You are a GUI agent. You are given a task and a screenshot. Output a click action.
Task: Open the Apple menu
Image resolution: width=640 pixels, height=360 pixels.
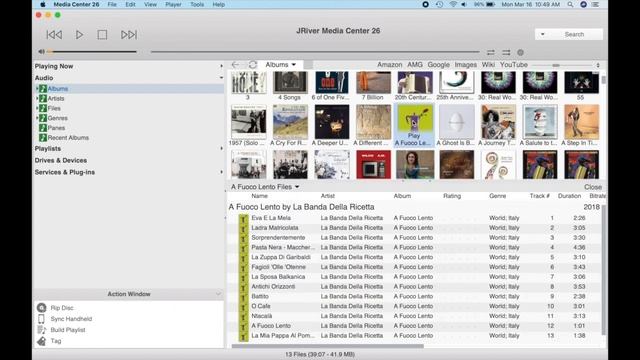43,4
